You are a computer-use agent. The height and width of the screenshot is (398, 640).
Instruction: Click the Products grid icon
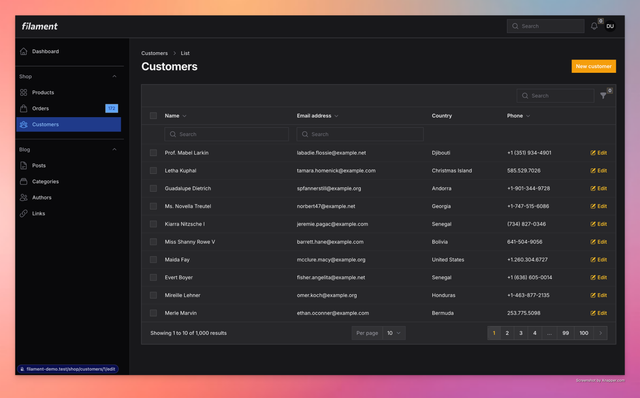point(24,93)
